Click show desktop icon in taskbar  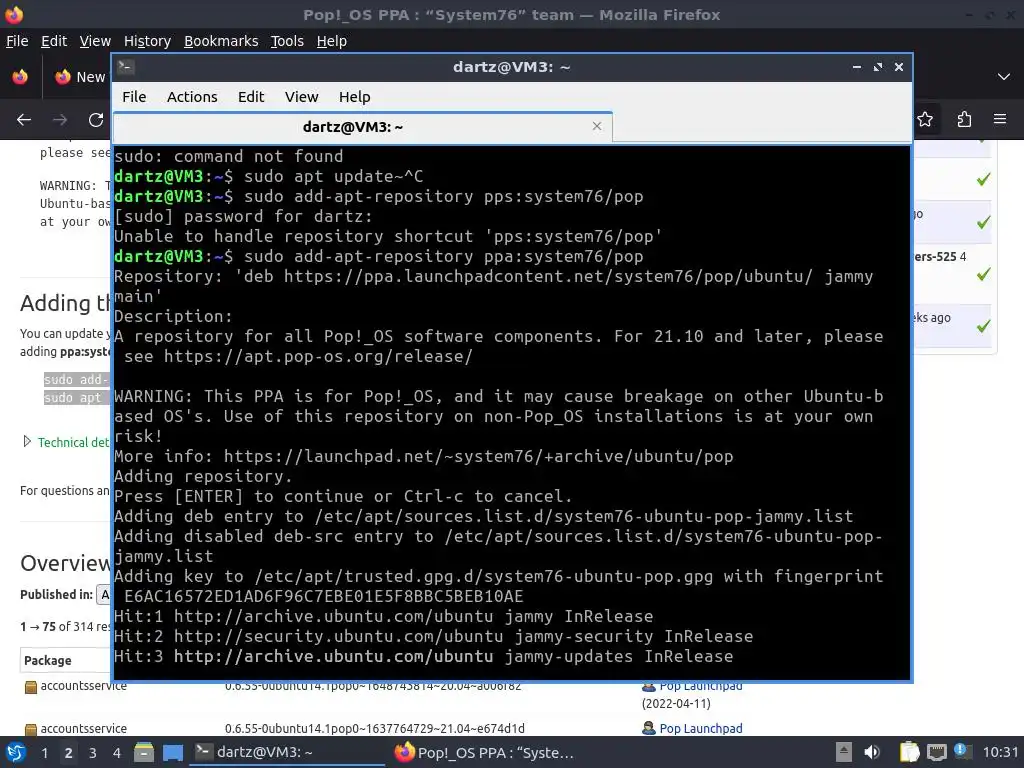[x=173, y=752]
